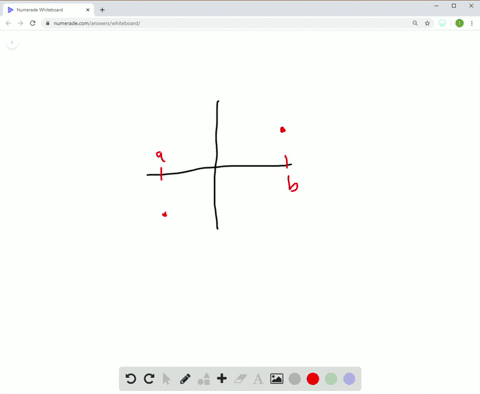Image resolution: width=480 pixels, height=394 pixels.
Task: Open Chrome three-dot menu
Action: (472, 23)
